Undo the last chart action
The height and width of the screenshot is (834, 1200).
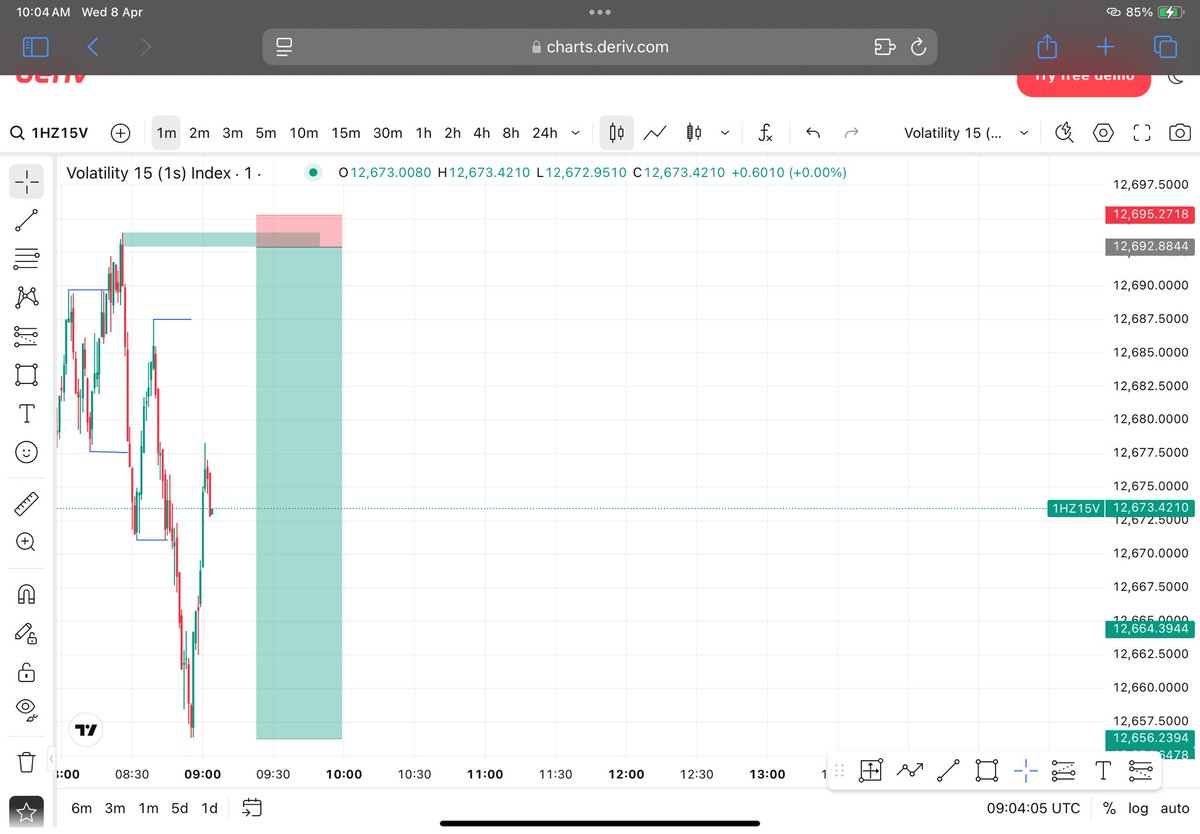813,132
